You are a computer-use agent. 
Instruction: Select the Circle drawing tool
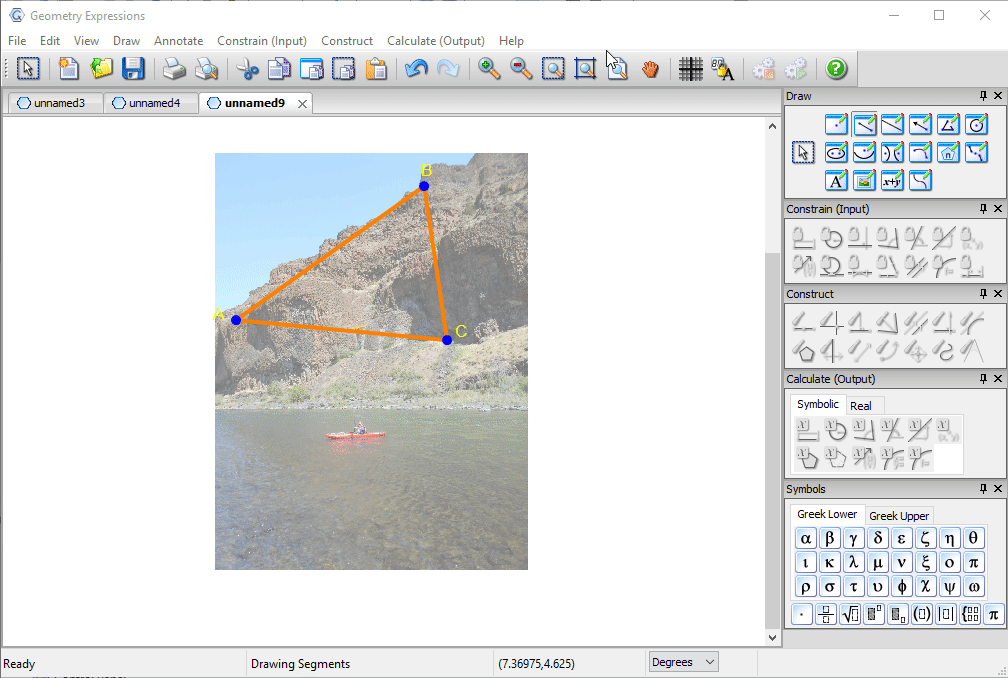976,124
